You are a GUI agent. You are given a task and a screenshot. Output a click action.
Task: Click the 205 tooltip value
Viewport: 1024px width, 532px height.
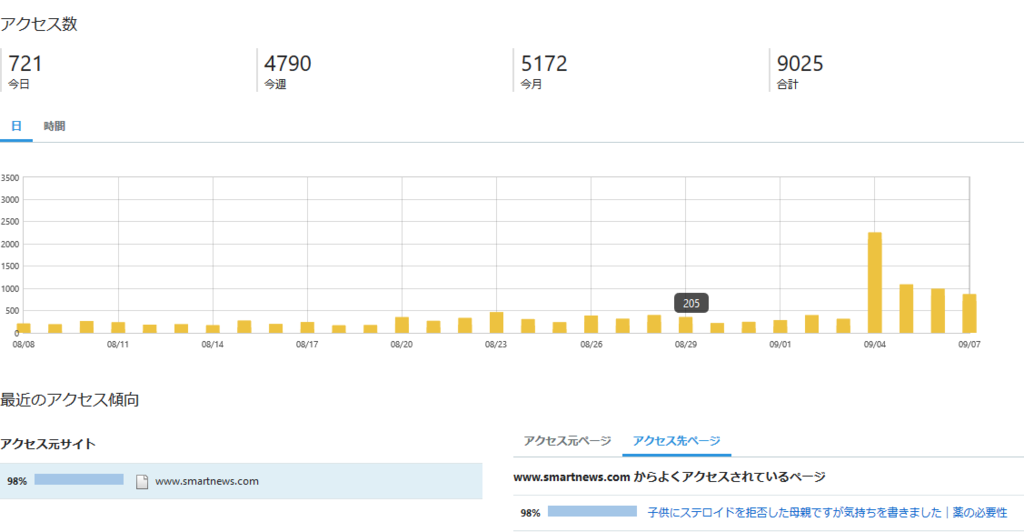(x=691, y=304)
